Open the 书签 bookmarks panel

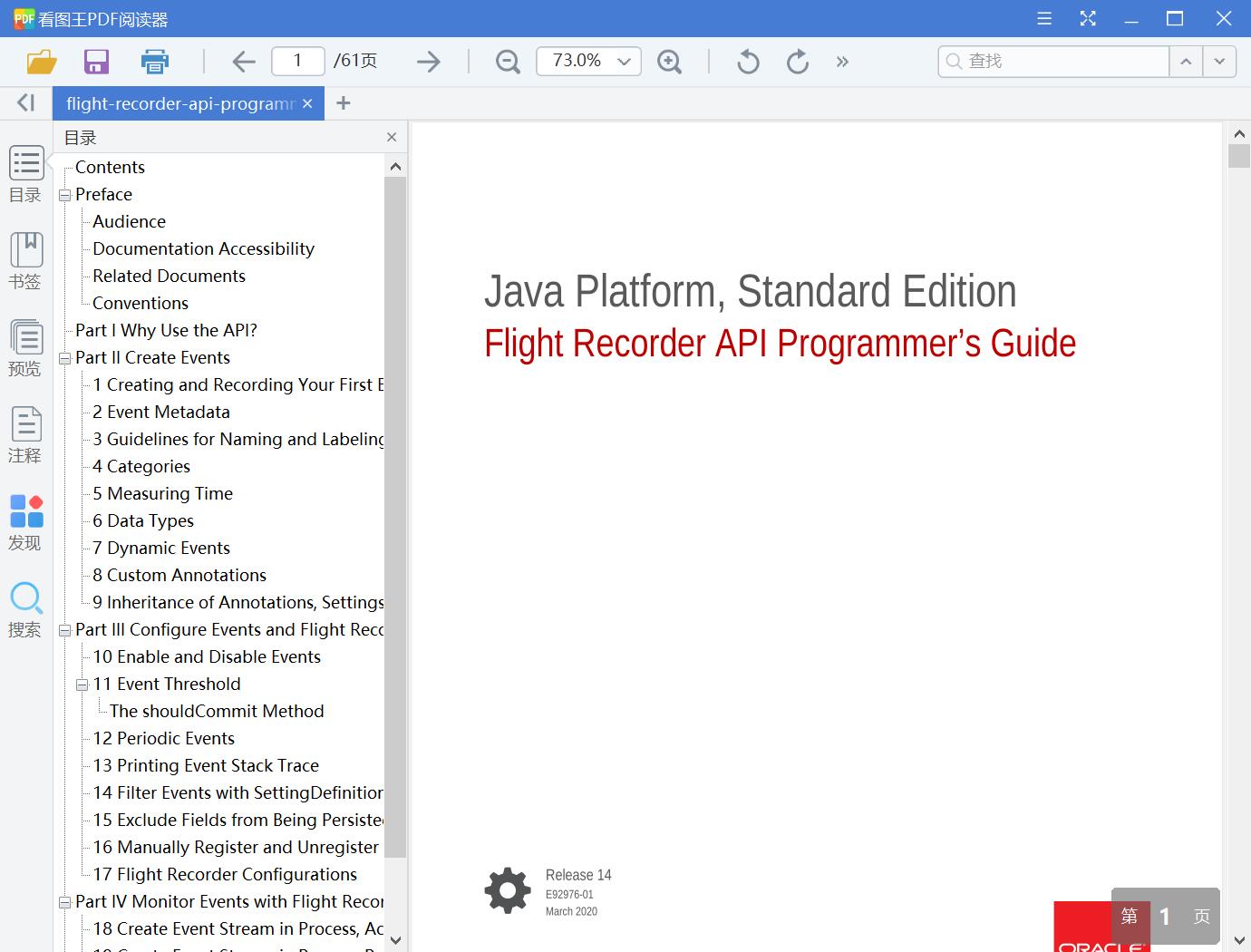25,261
